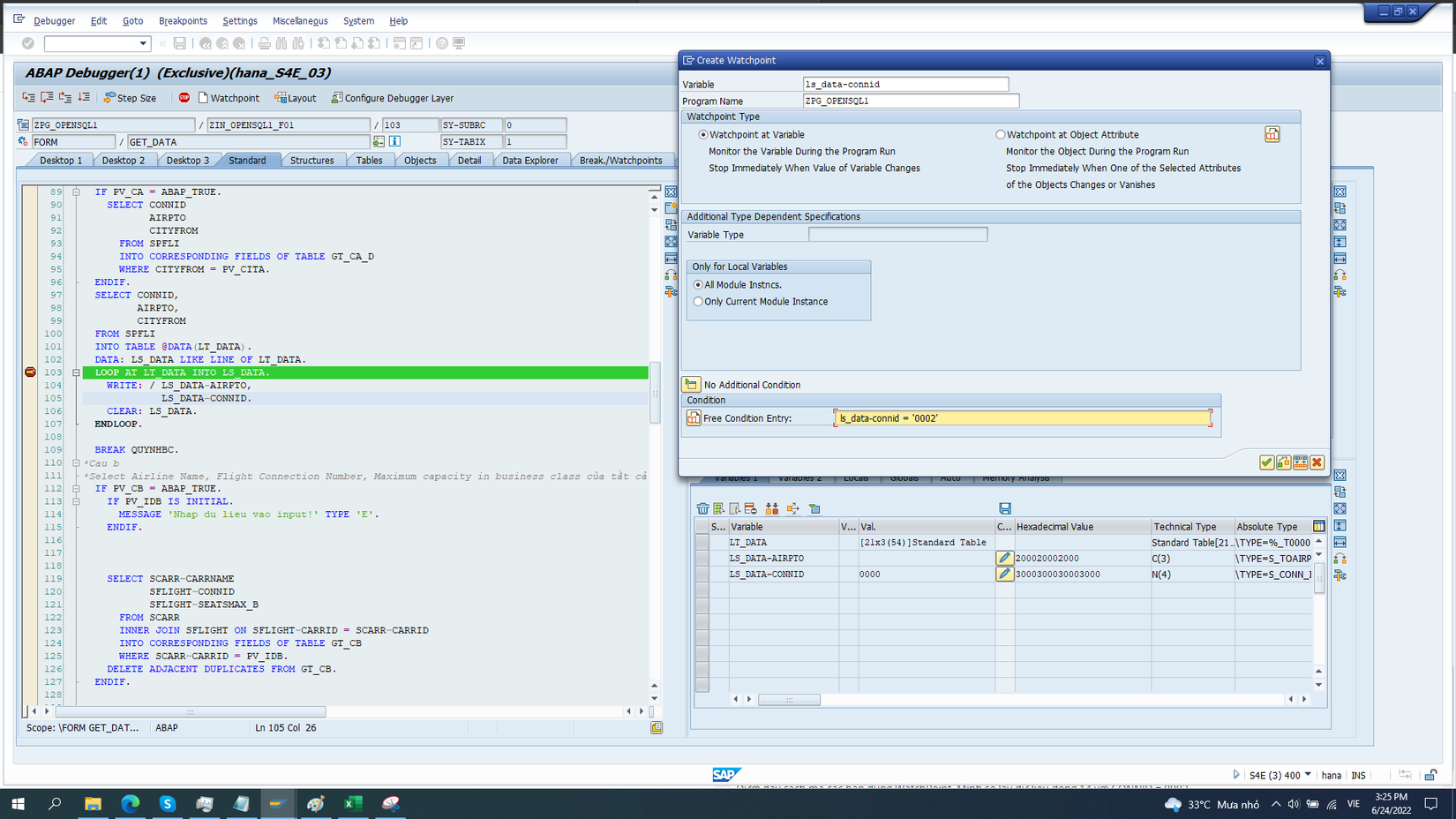1456x819 pixels.
Task: Cancel the Create Watchpoint dialog via red X
Action: point(1317,462)
